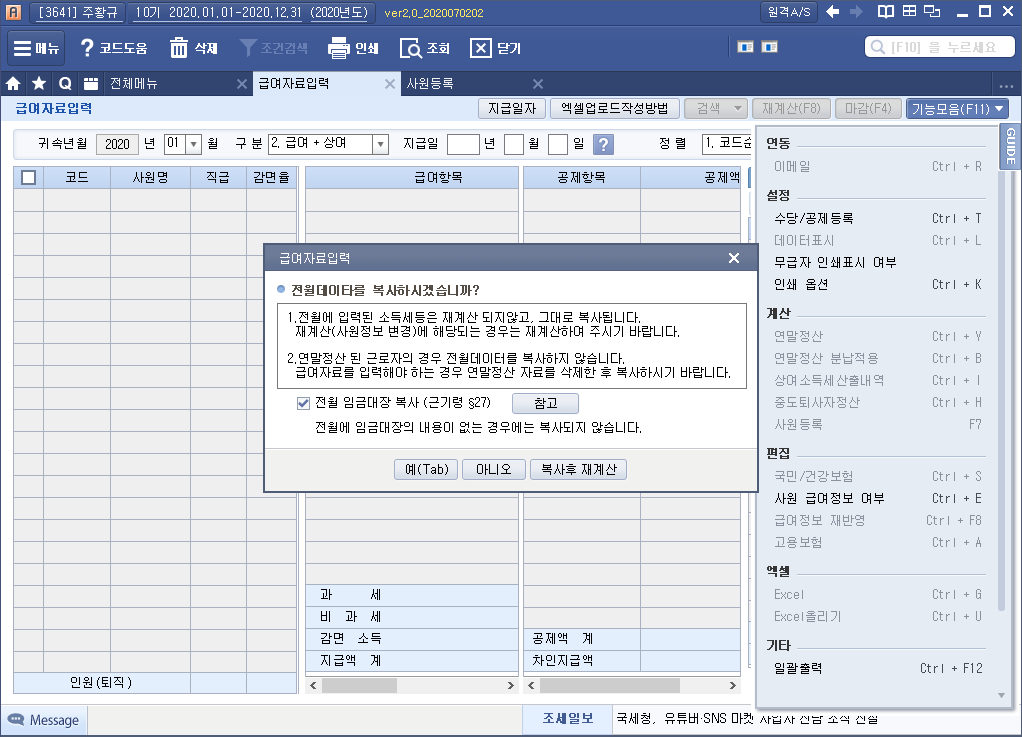The height and width of the screenshot is (737, 1022).
Task: Click the 차인지급액 row label
Action: (562, 660)
